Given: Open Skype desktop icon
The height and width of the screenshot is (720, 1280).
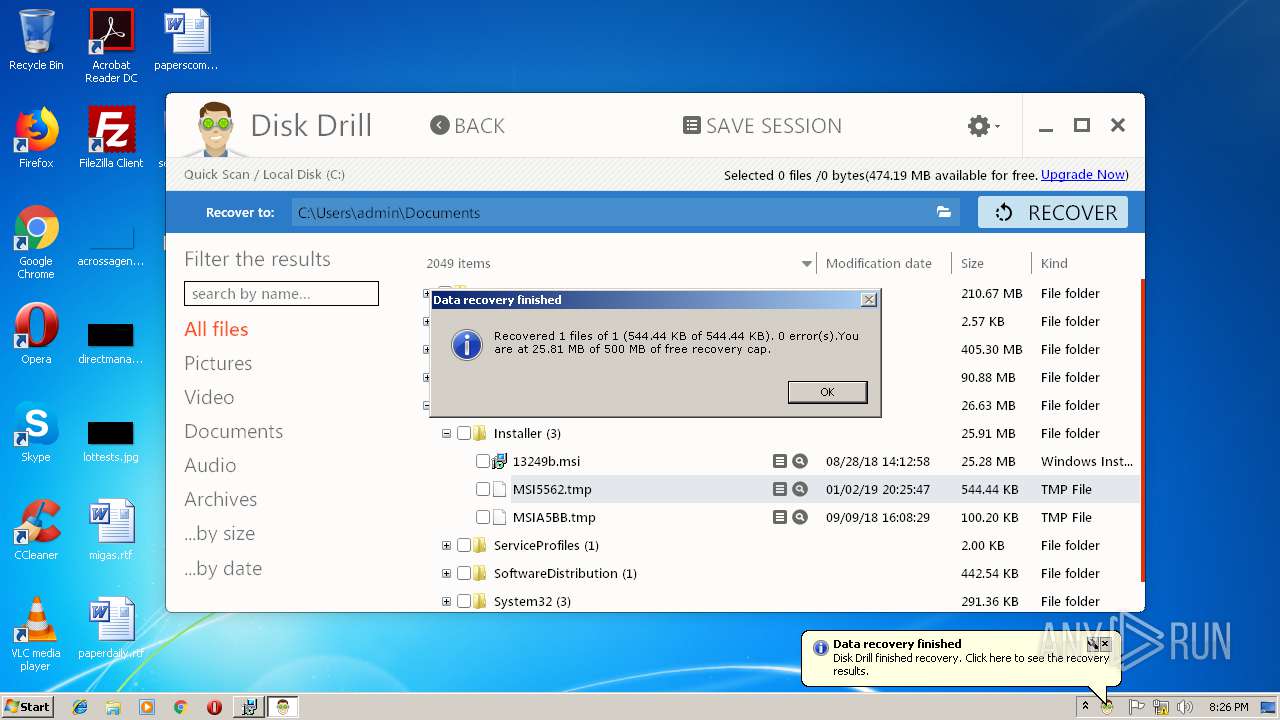Looking at the screenshot, I should 36,432.
